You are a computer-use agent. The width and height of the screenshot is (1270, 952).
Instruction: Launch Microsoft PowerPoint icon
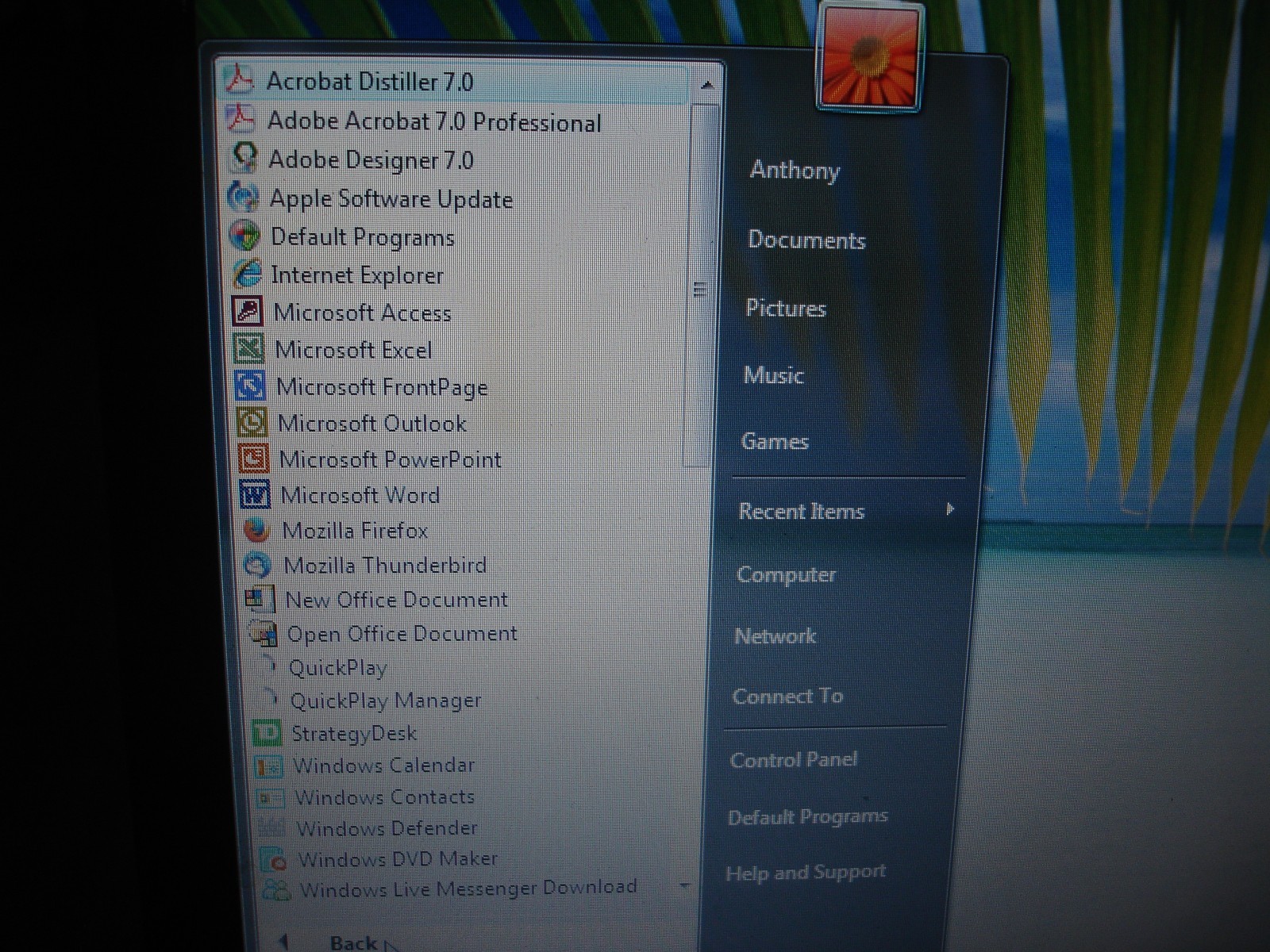(x=253, y=458)
